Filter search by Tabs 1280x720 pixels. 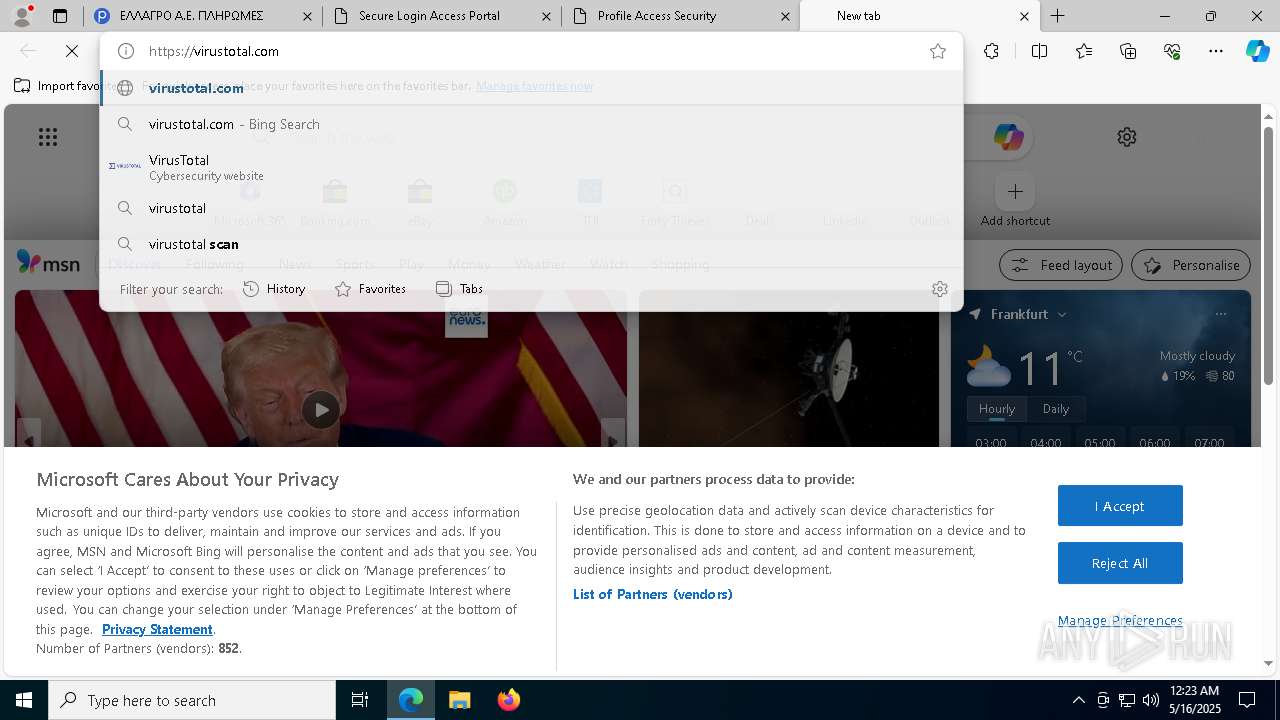click(459, 289)
